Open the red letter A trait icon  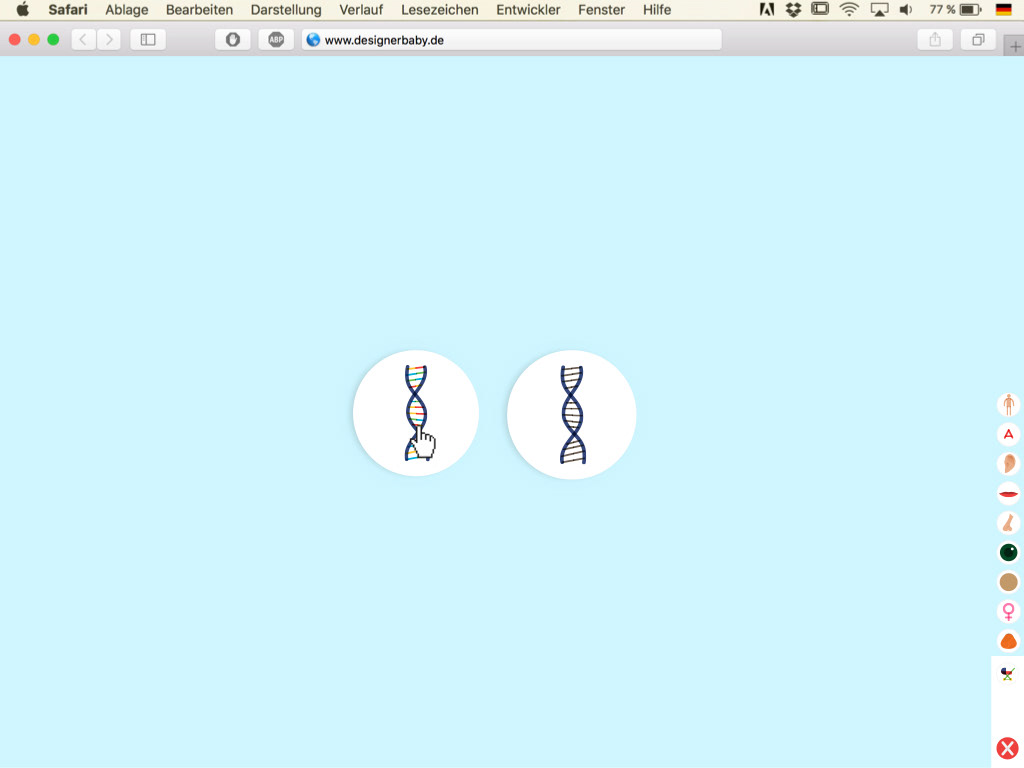[1008, 434]
